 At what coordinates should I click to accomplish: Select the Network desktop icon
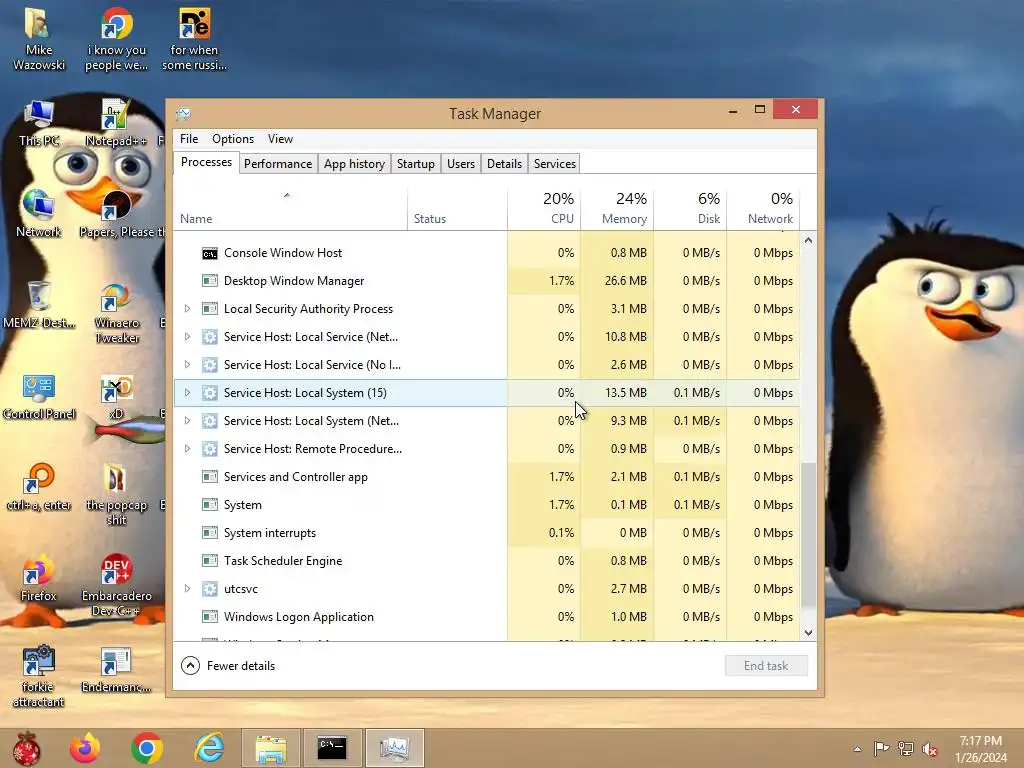pyautogui.click(x=39, y=214)
